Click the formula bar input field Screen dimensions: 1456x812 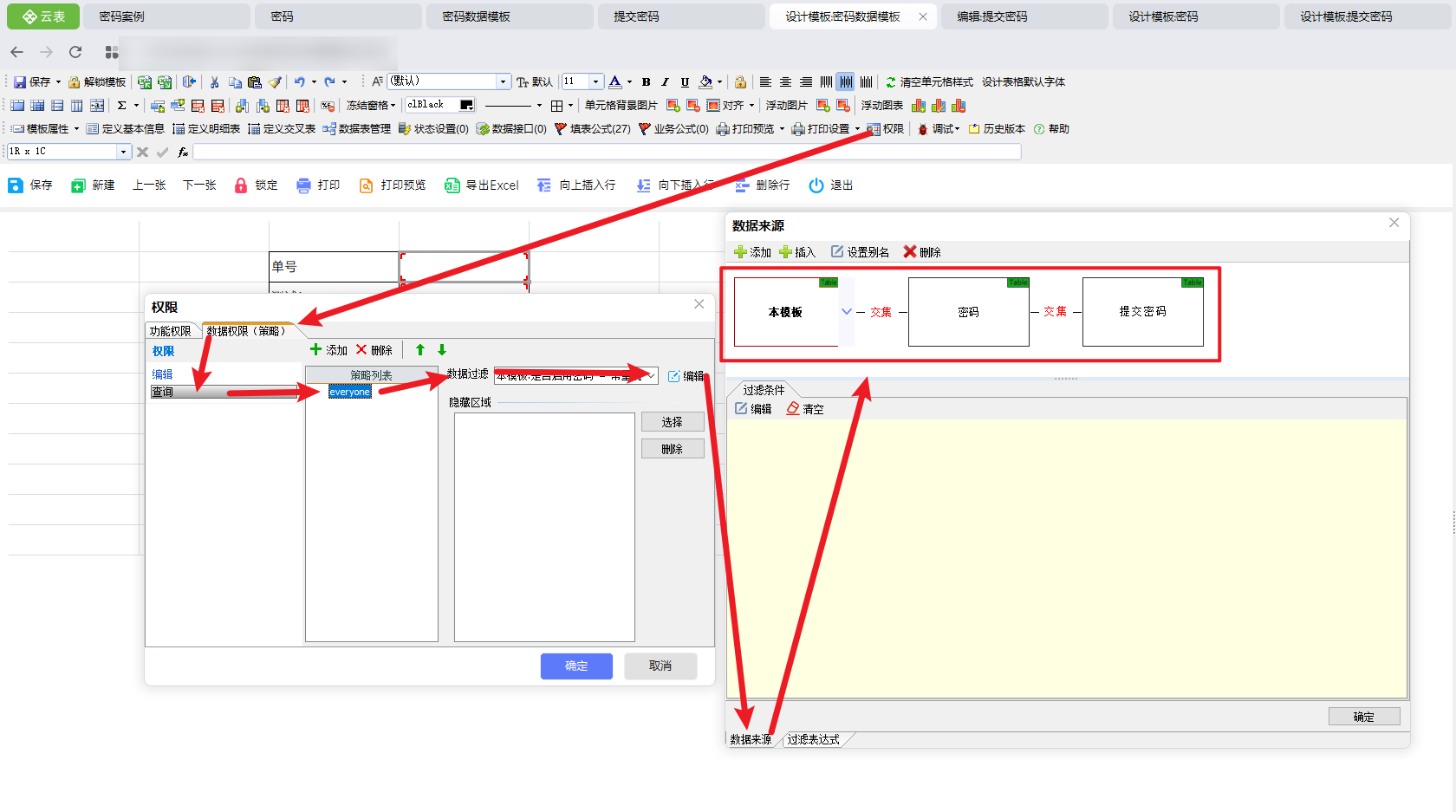click(x=607, y=152)
